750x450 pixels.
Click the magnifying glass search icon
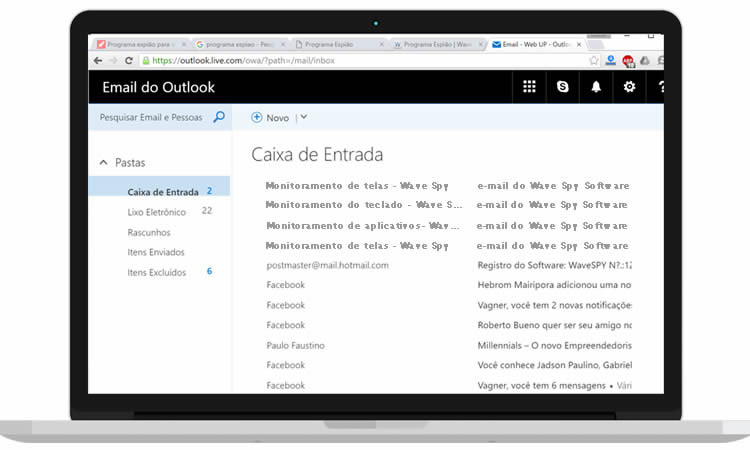pyautogui.click(x=219, y=117)
